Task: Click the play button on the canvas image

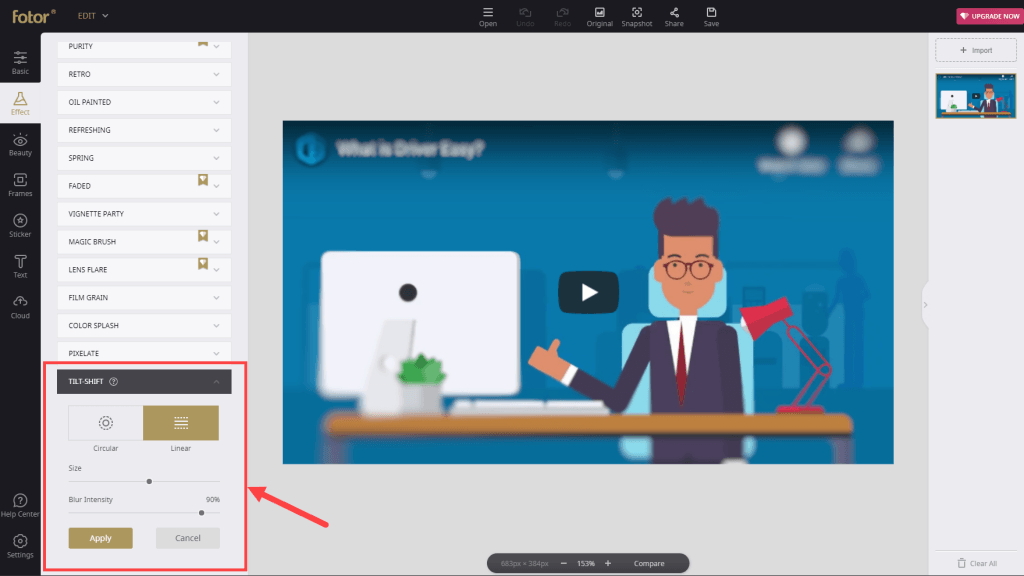Action: tap(588, 292)
